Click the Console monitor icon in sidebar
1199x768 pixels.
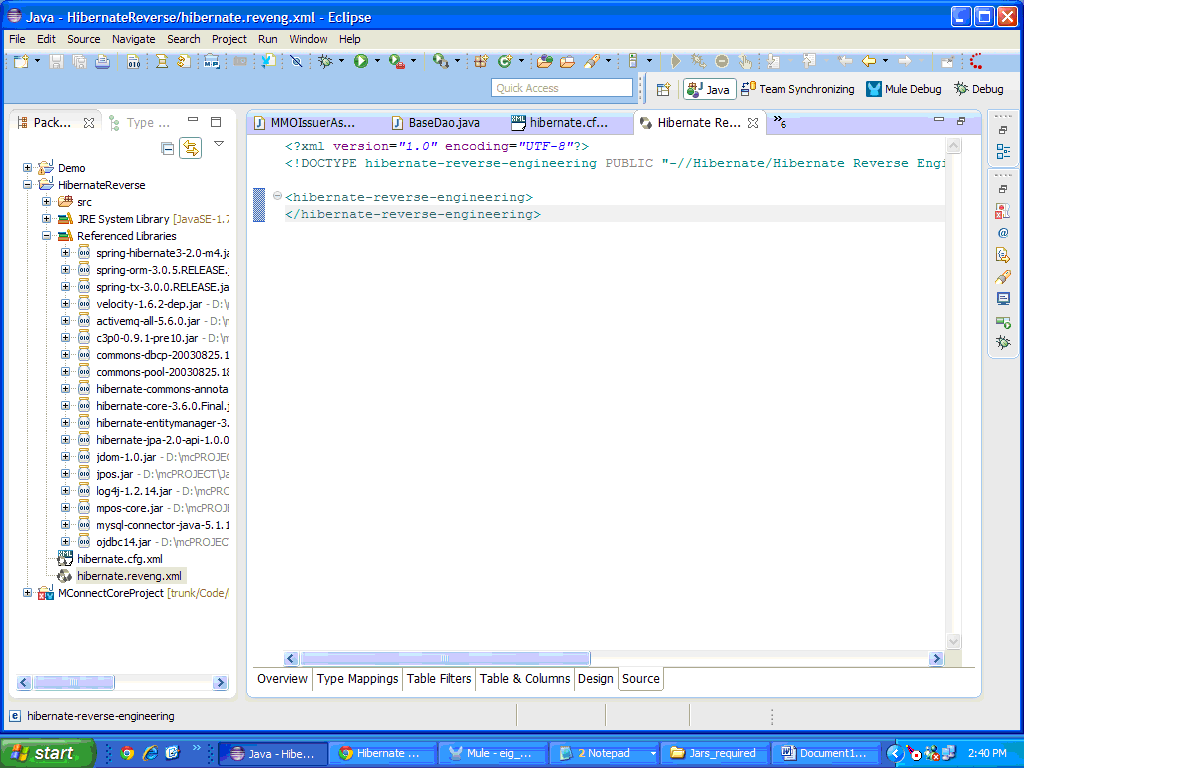click(1002, 299)
